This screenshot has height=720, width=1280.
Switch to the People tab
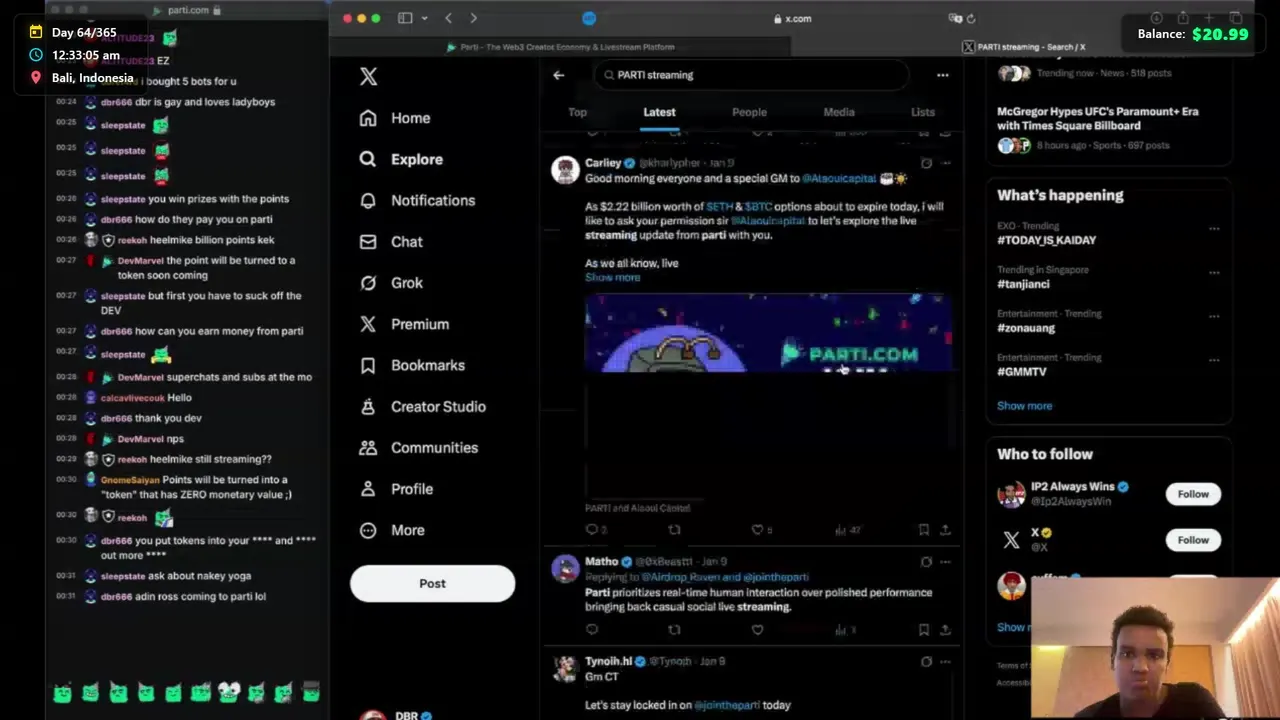tap(749, 112)
